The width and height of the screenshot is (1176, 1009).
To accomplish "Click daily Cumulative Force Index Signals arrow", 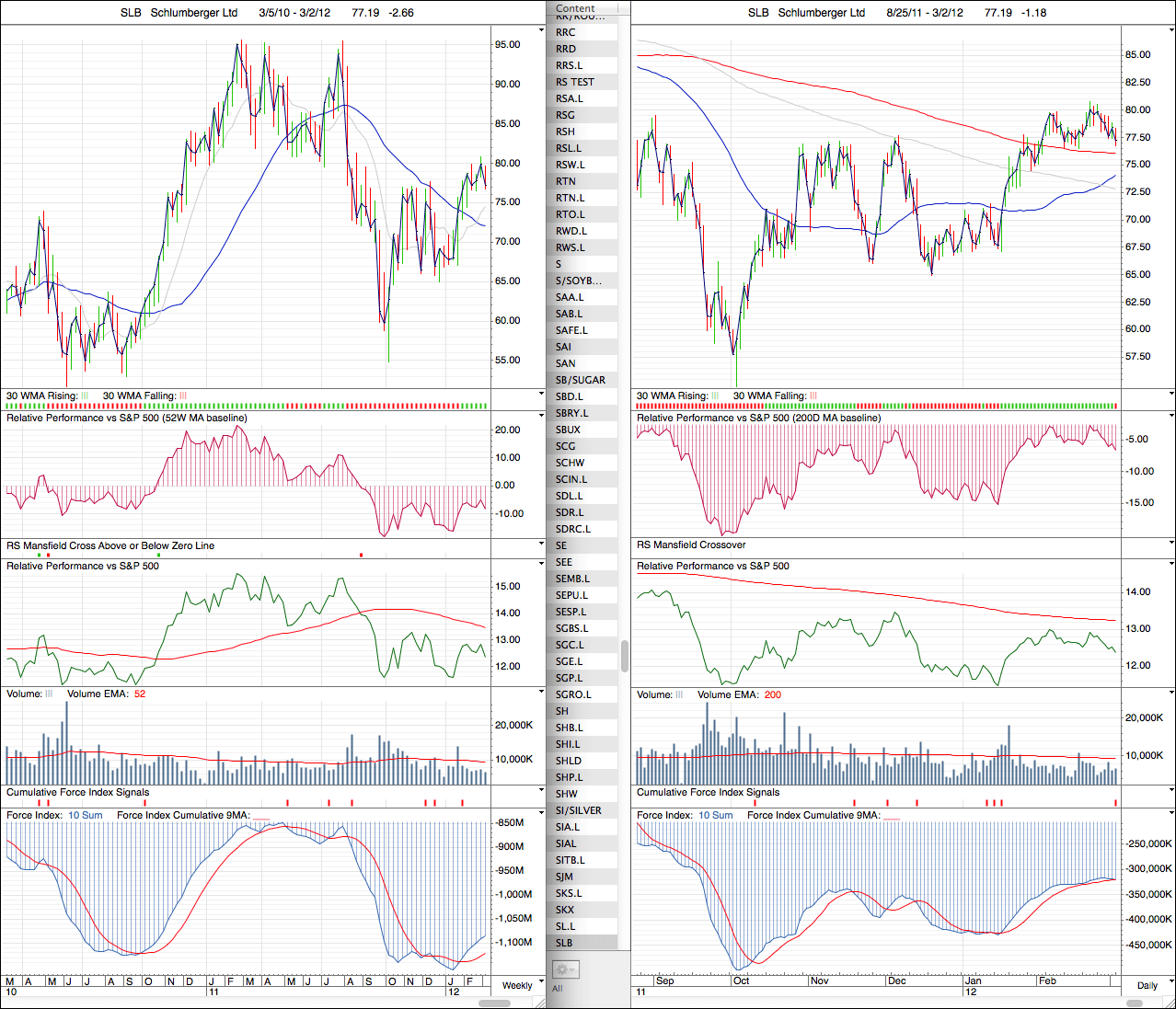I will tap(1170, 790).
